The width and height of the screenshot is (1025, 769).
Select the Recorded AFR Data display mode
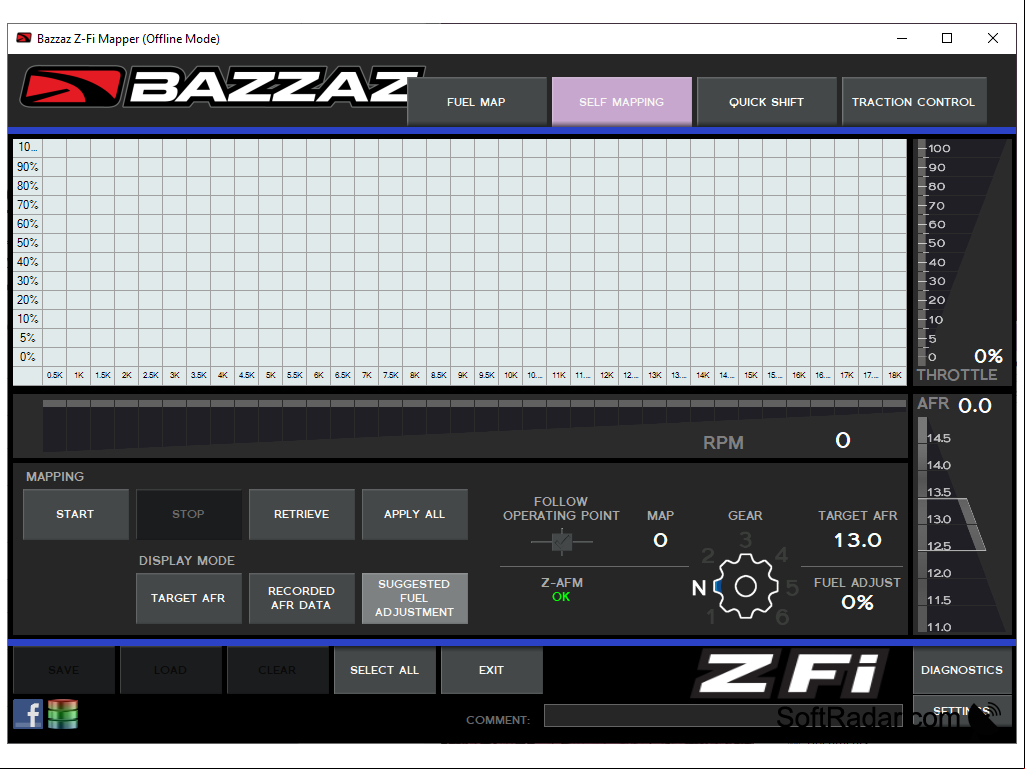[301, 598]
